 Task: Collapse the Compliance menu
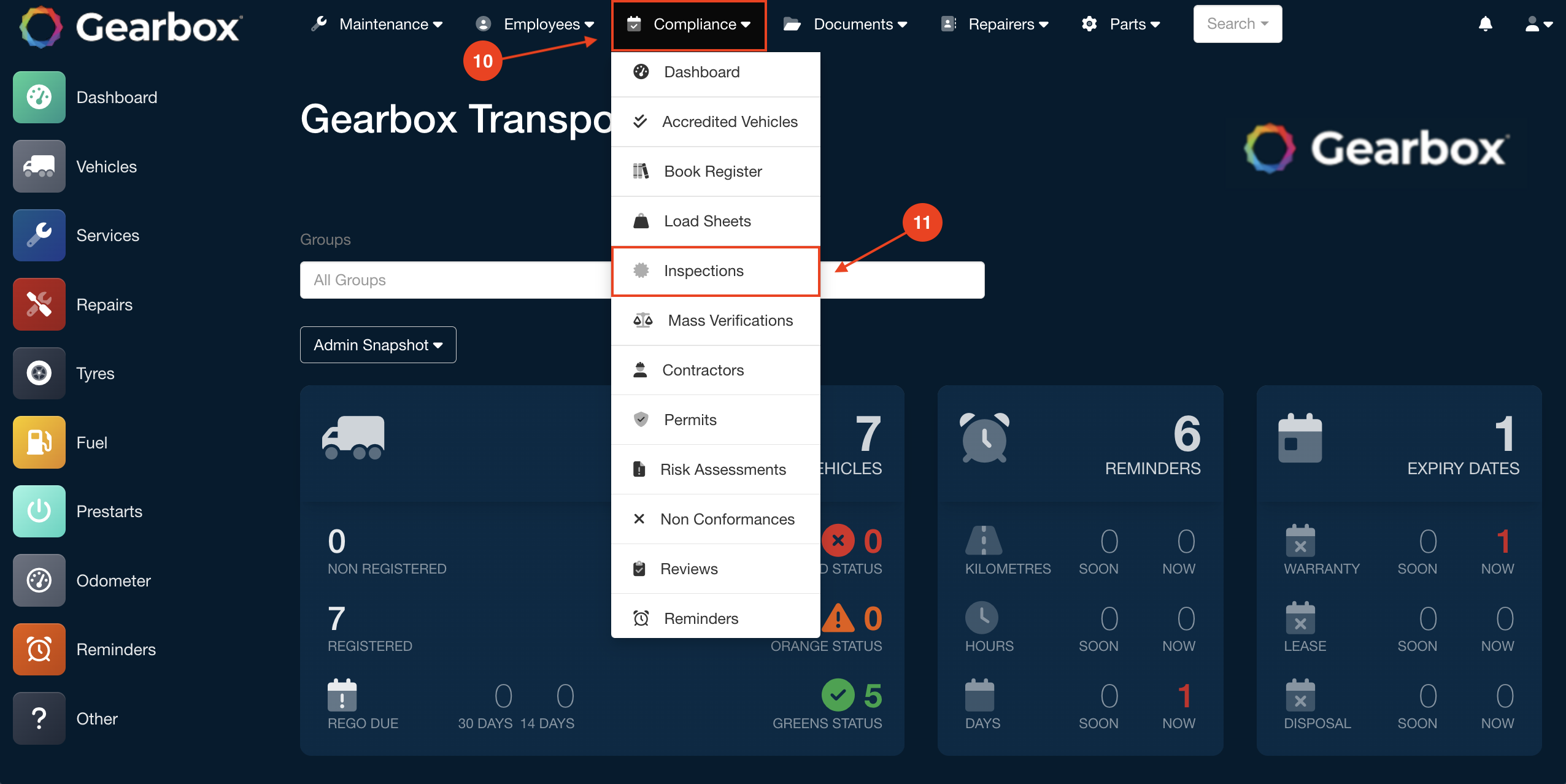click(688, 25)
